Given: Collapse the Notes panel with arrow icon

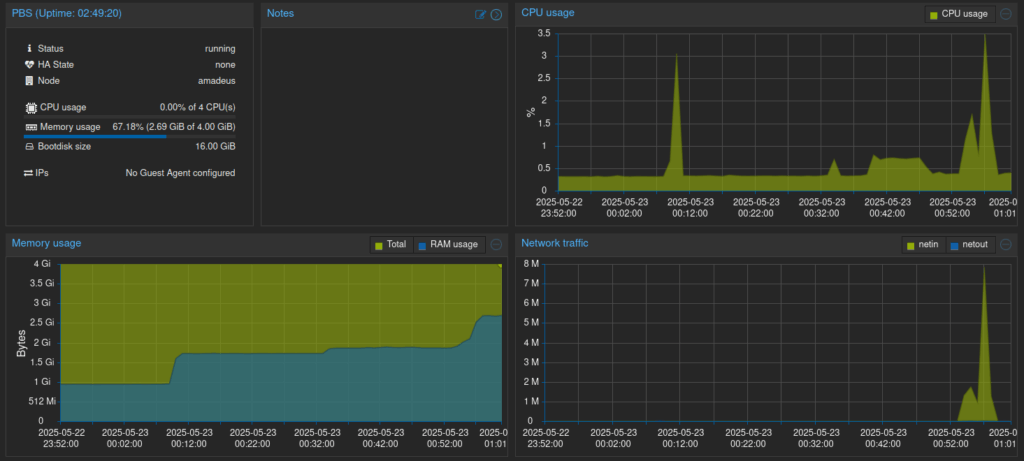Looking at the screenshot, I should pyautogui.click(x=496, y=14).
